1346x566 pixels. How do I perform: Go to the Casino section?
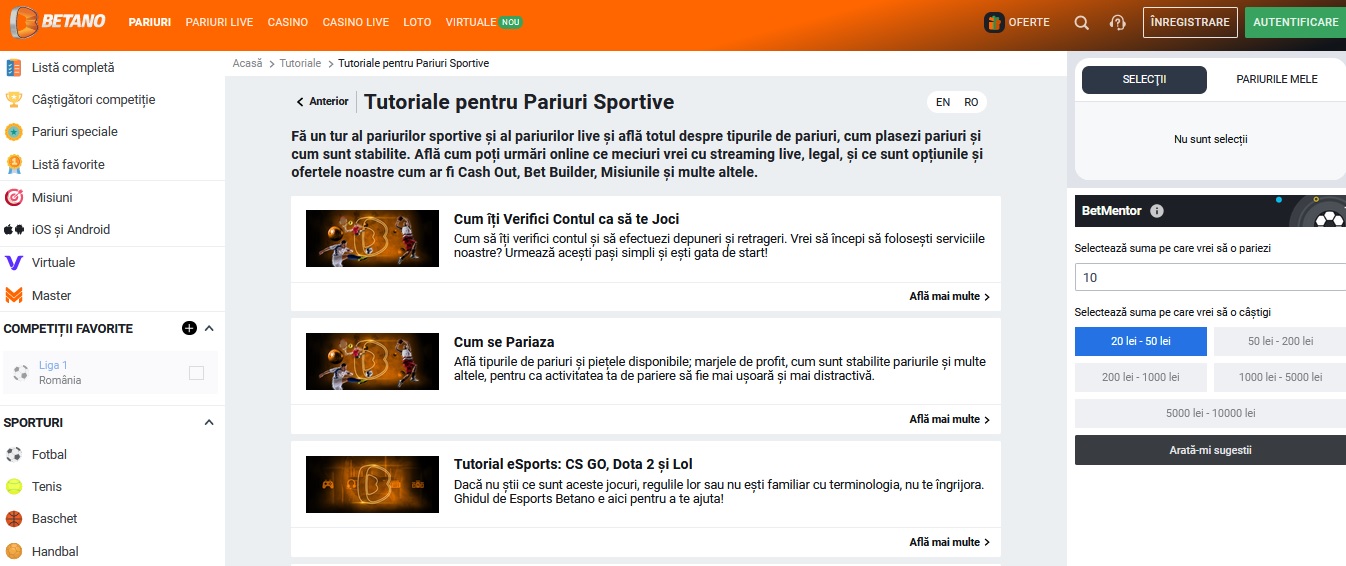click(x=288, y=22)
